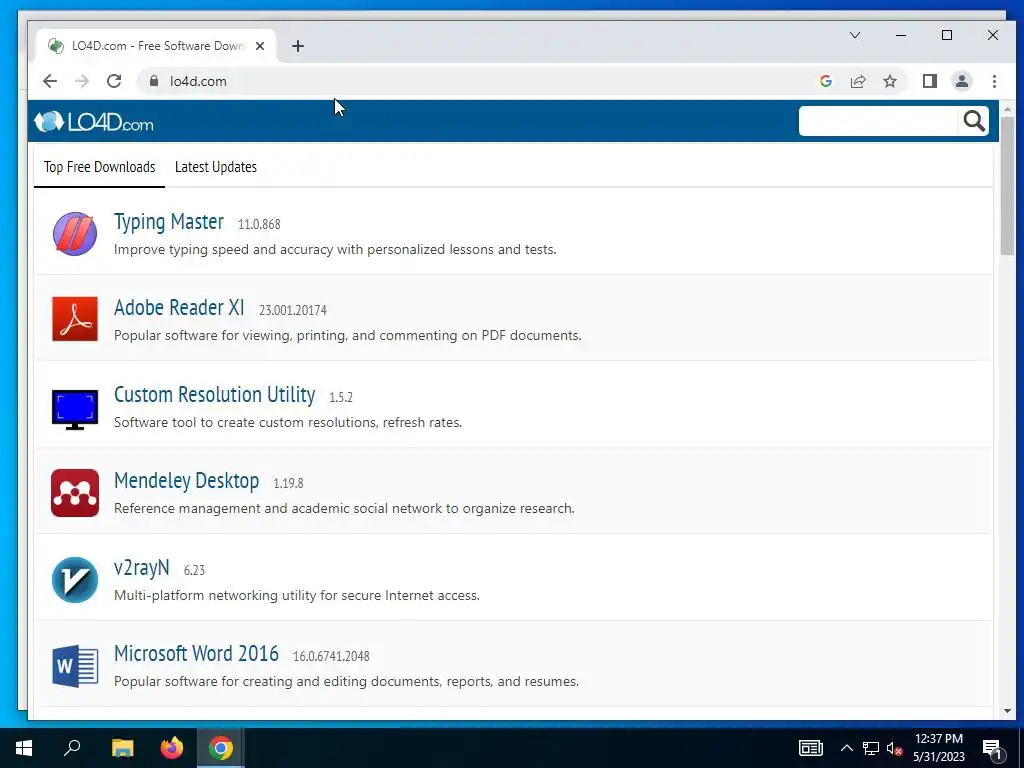Click the taskbar search magnifier
The height and width of the screenshot is (768, 1024).
(x=72, y=748)
